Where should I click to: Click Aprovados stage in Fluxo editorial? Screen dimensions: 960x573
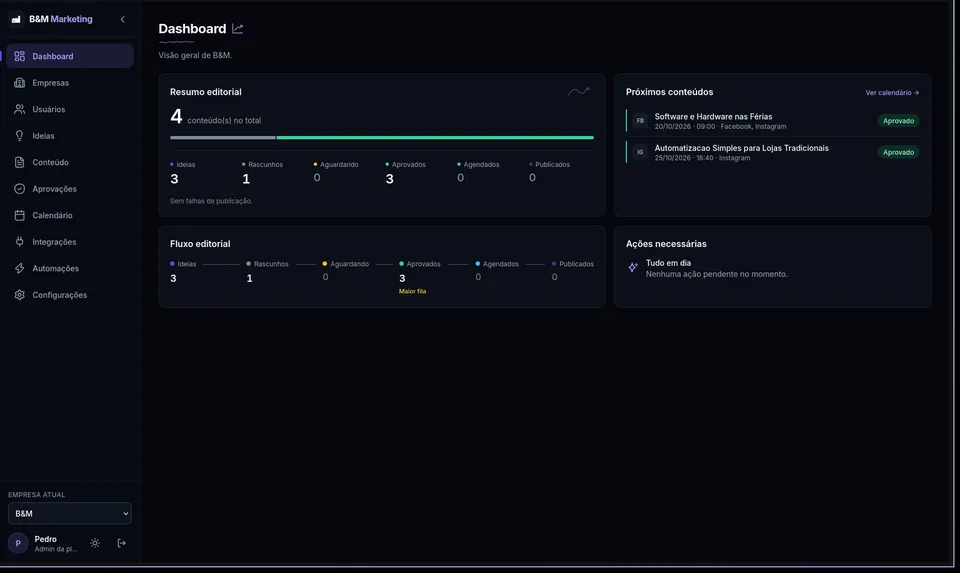419,272
